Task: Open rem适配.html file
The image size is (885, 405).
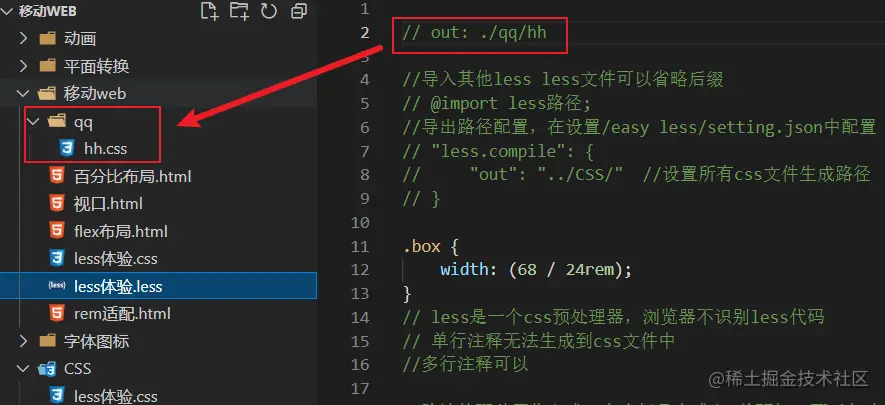Action: (122, 313)
